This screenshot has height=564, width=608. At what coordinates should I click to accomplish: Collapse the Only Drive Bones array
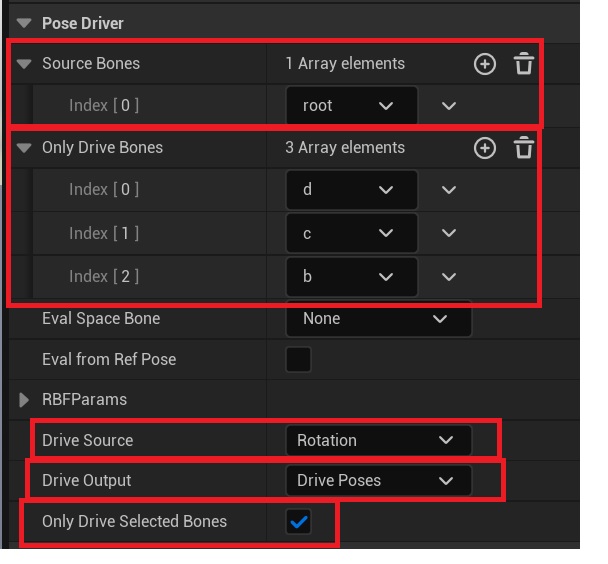point(24,148)
